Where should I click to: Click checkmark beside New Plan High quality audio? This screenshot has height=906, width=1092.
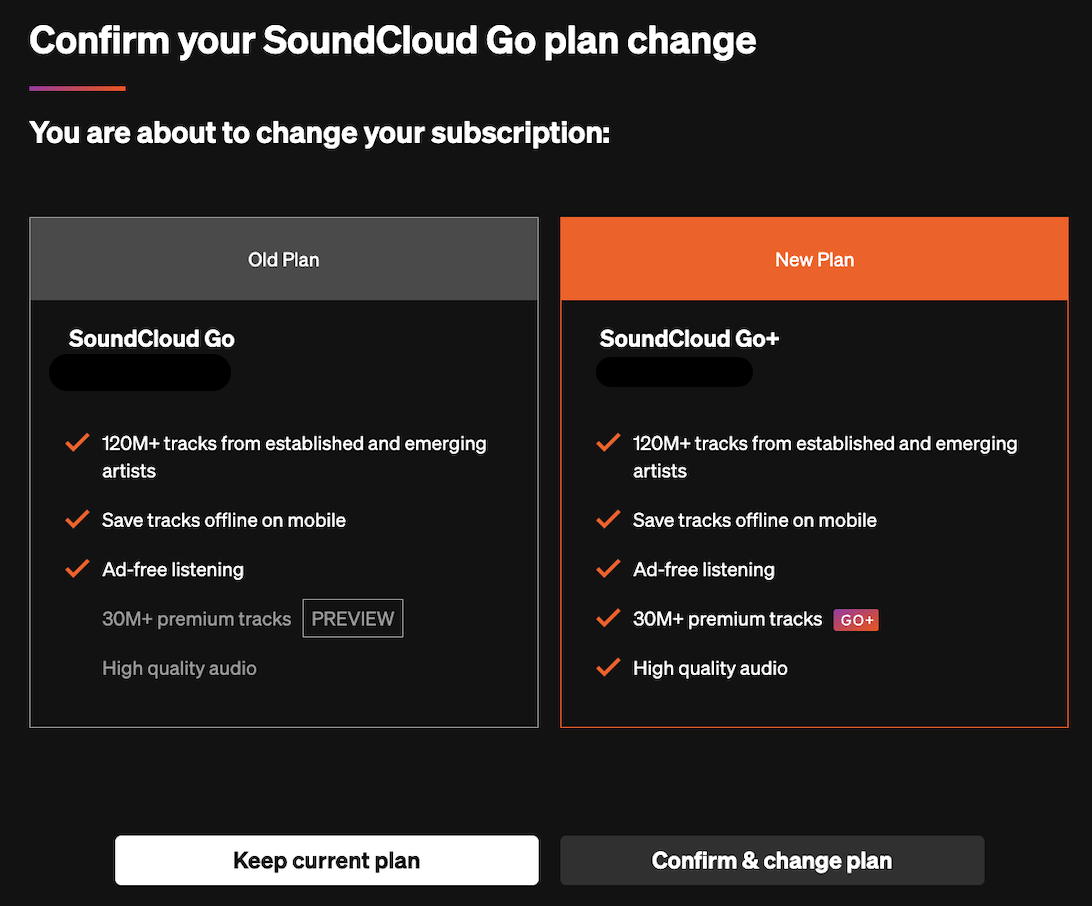(x=608, y=668)
